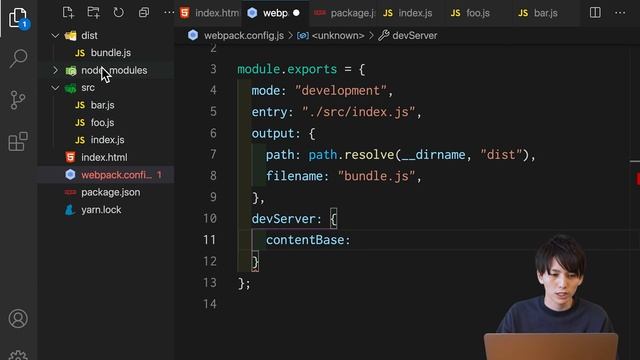Click module.exports text on line 3
Image resolution: width=640 pixels, height=360 pixels.
[x=287, y=69]
